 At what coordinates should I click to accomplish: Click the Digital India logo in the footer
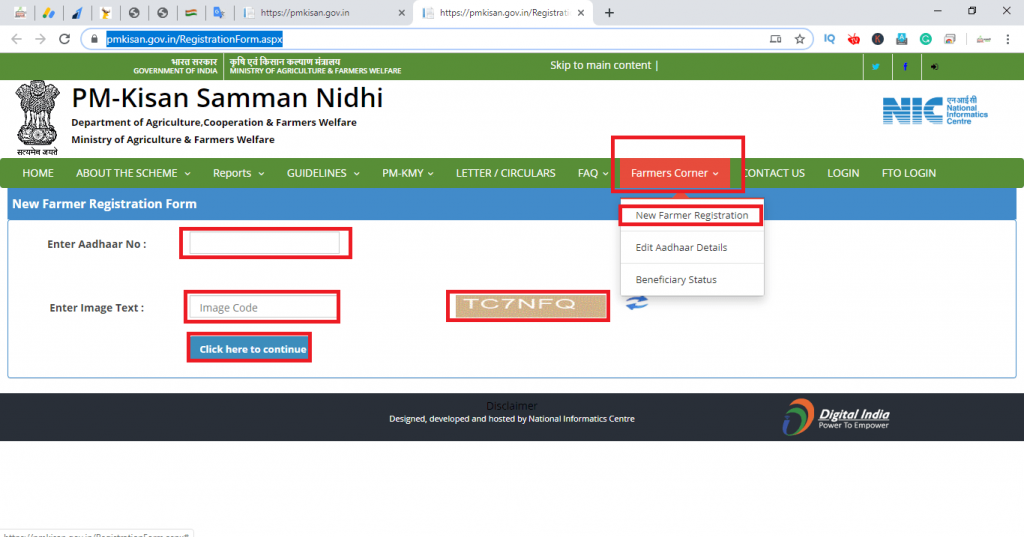pos(836,417)
